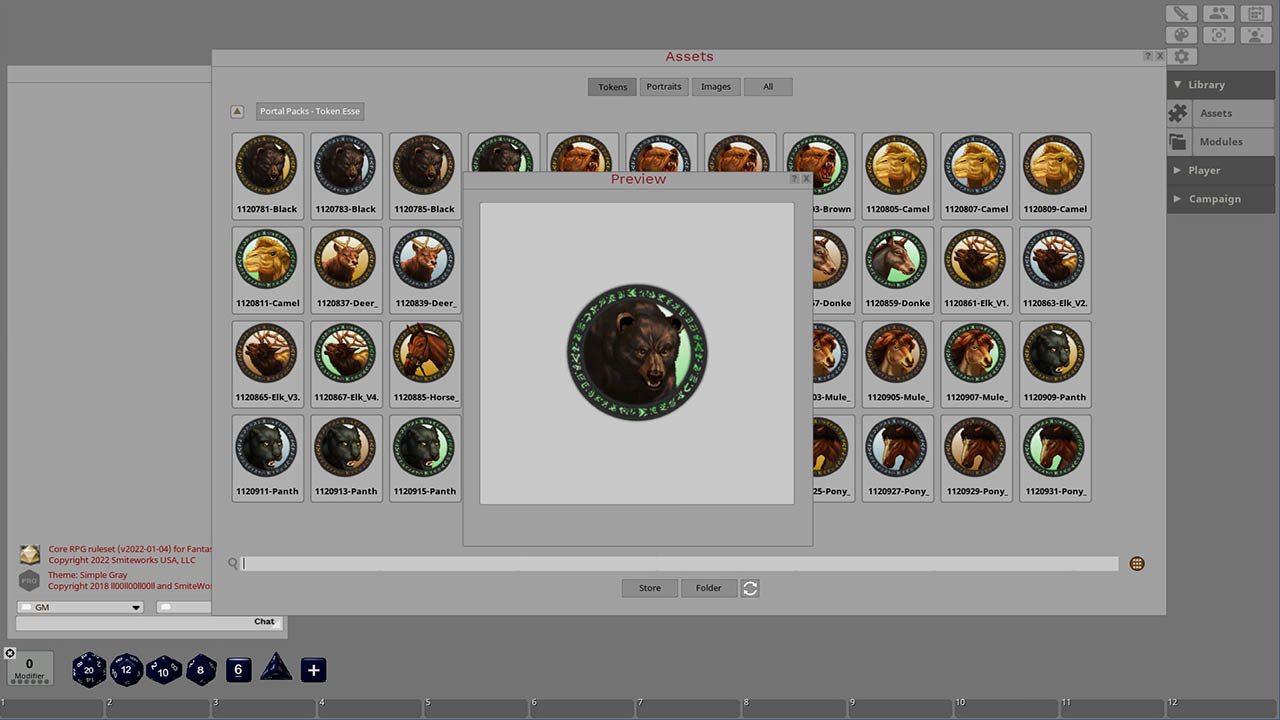Image resolution: width=1280 pixels, height=720 pixels.
Task: Open the Combat Tracker sword icon
Action: 1181,13
